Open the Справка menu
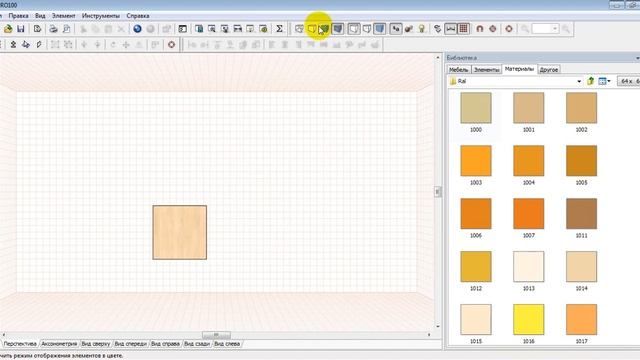Screen dimensions: 640x360 point(138,16)
